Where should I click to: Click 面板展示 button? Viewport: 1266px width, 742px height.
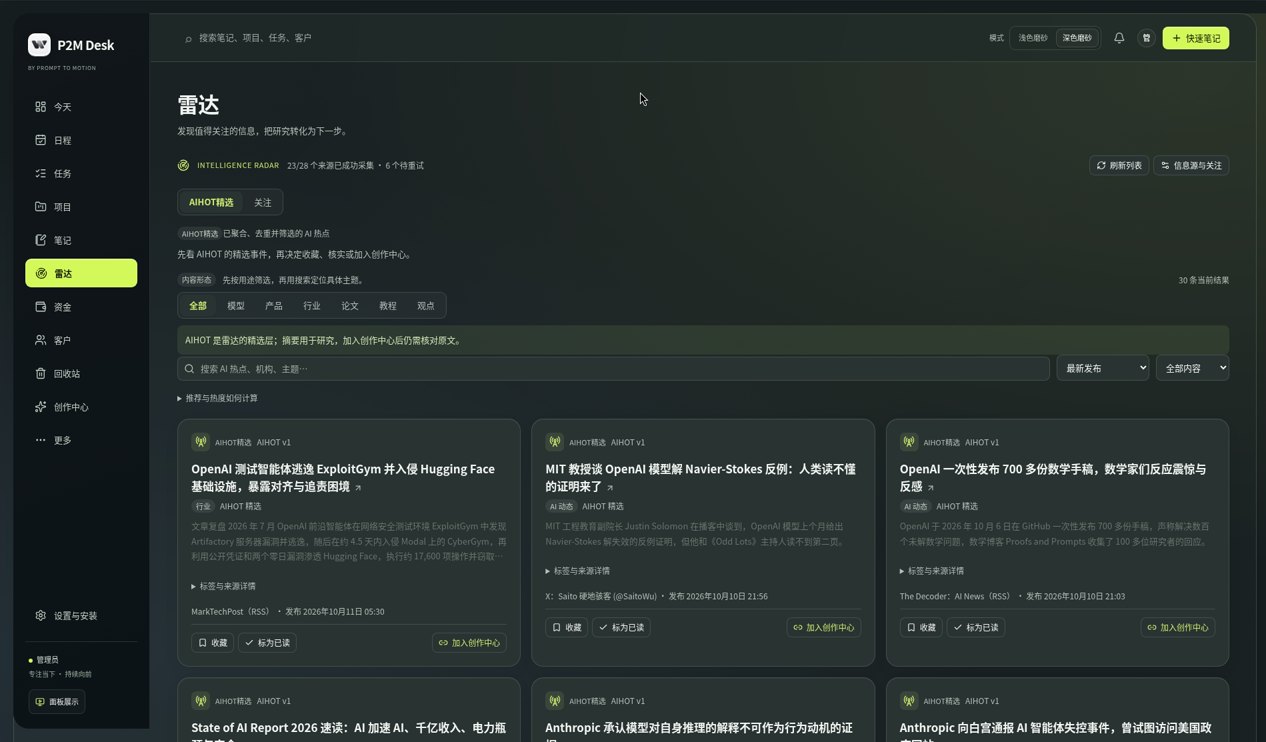(x=57, y=702)
